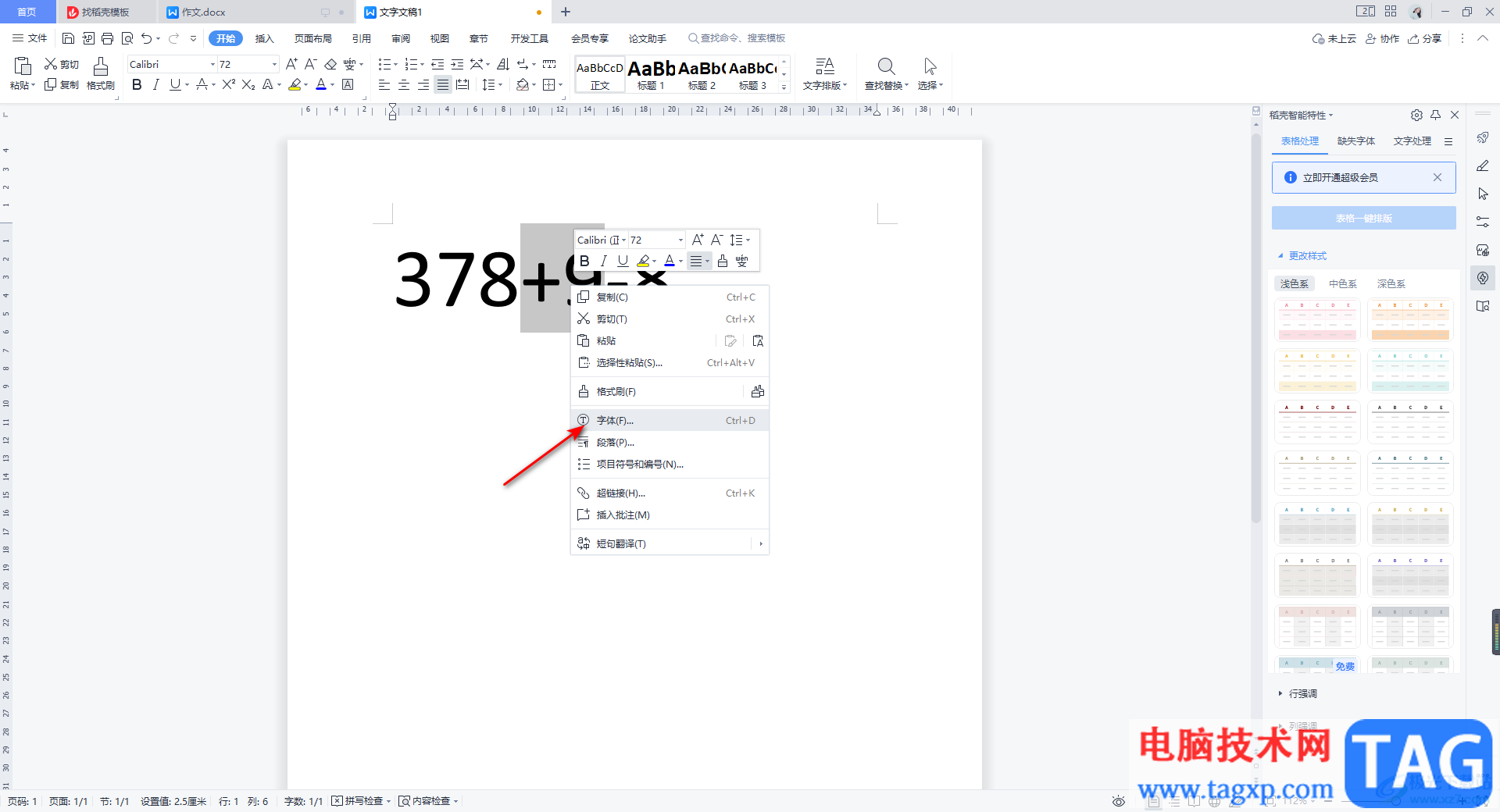Apply Superscript from the ribbon
The height and width of the screenshot is (812, 1500).
click(x=228, y=84)
